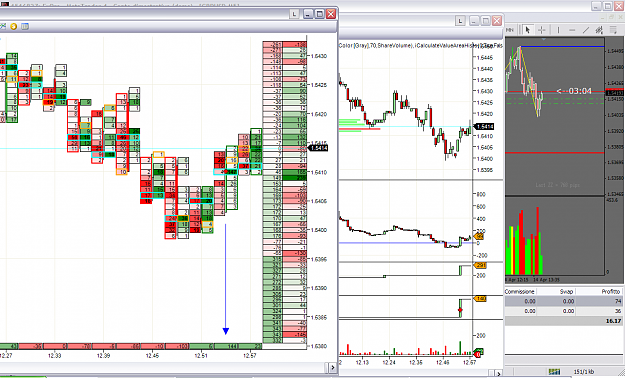Click the MetaTrader app icon in title bar

coord(4,3)
